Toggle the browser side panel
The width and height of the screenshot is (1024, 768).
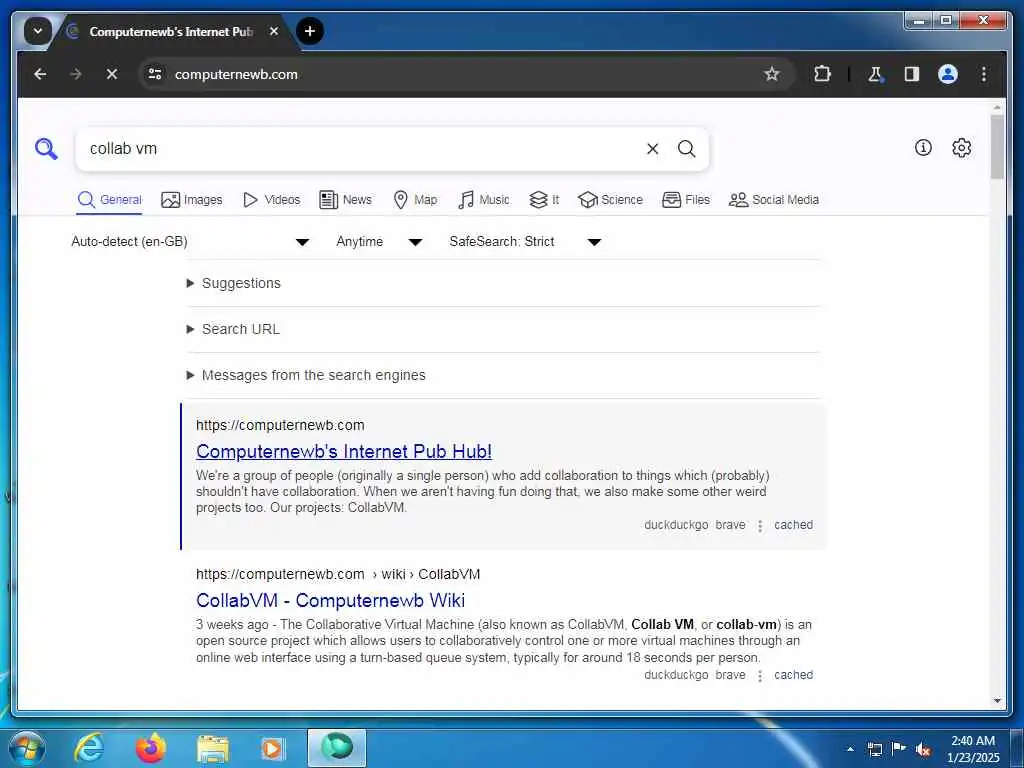[911, 74]
